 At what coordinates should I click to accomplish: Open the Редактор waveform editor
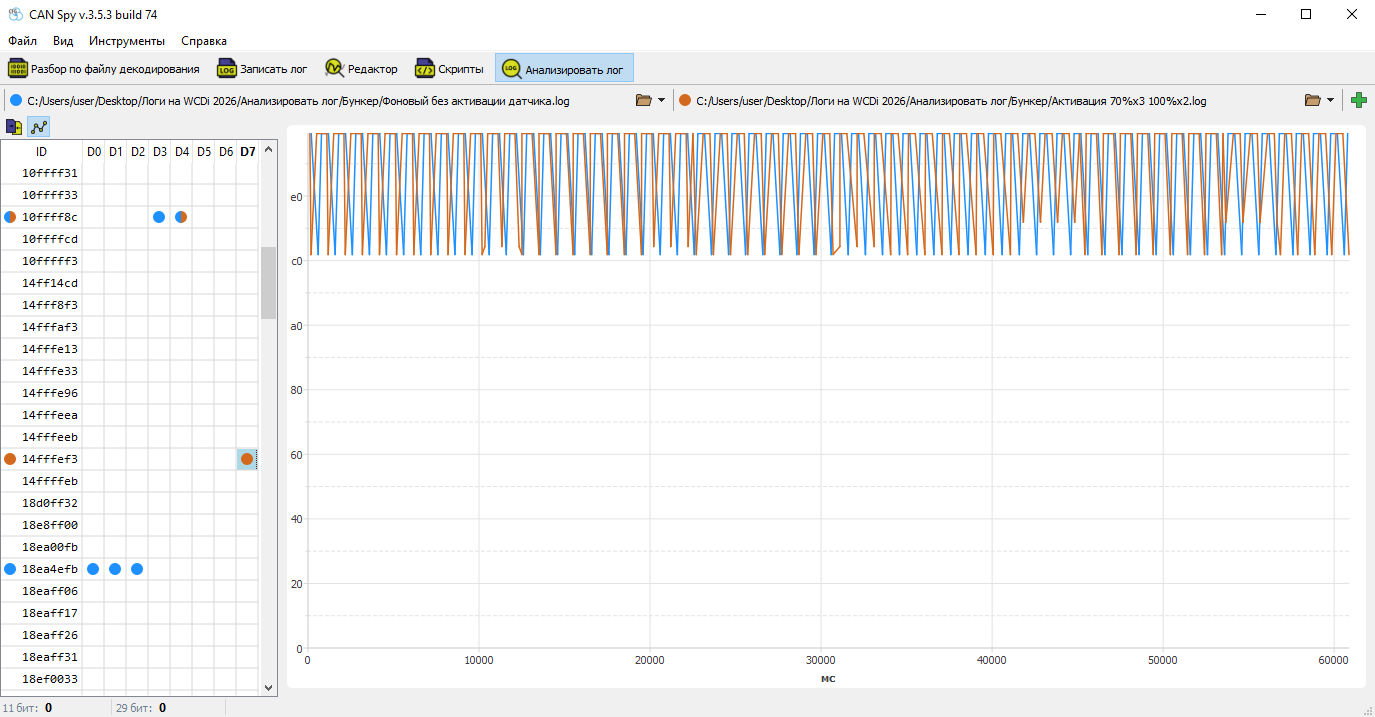(x=362, y=69)
